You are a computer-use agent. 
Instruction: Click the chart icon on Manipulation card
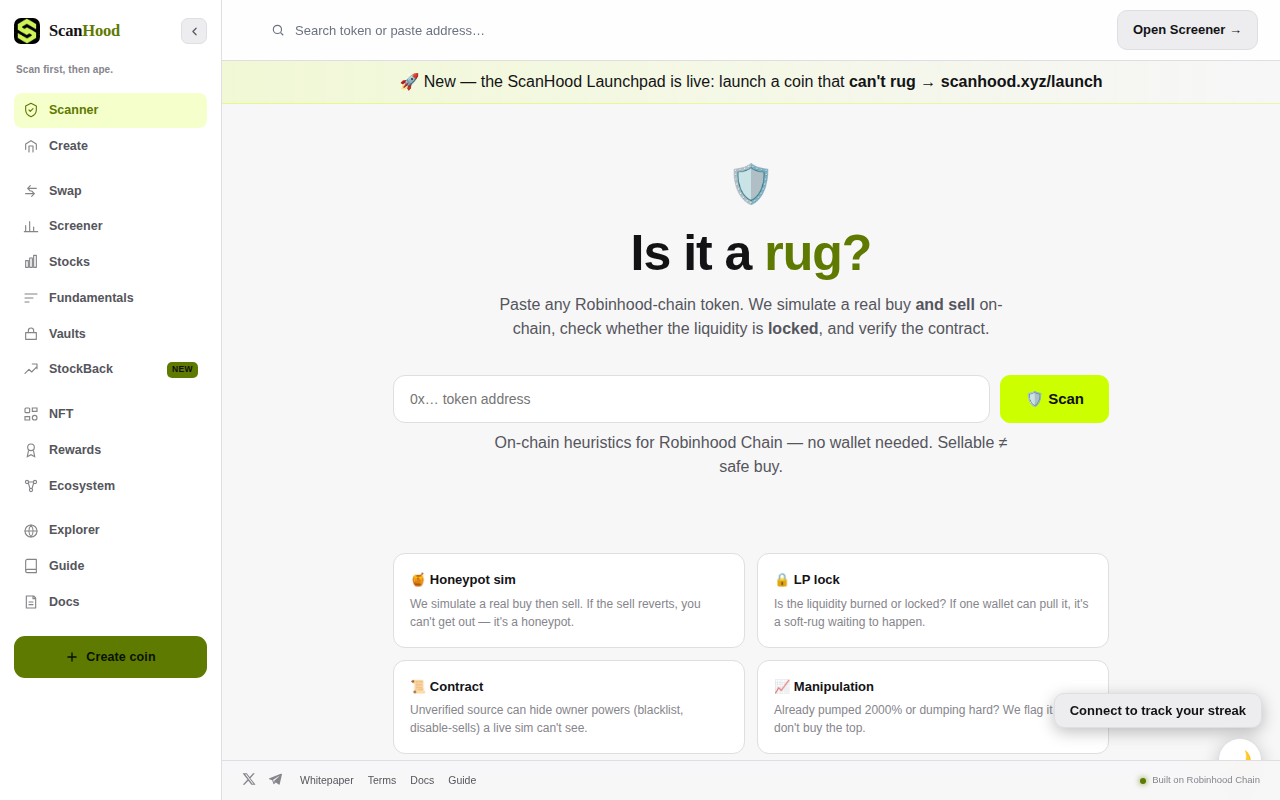click(x=782, y=687)
